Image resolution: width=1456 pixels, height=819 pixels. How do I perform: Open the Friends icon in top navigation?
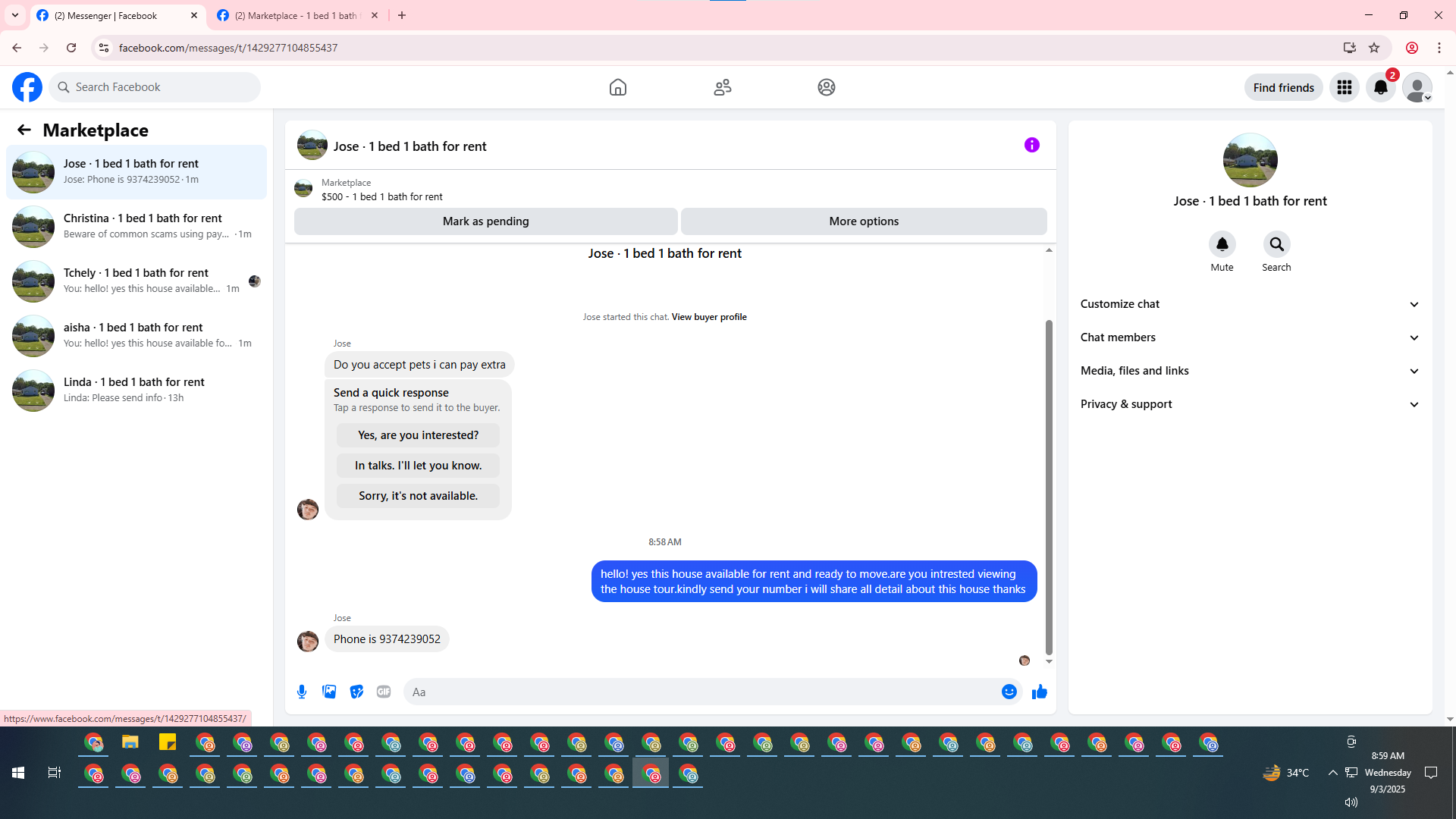point(723,87)
